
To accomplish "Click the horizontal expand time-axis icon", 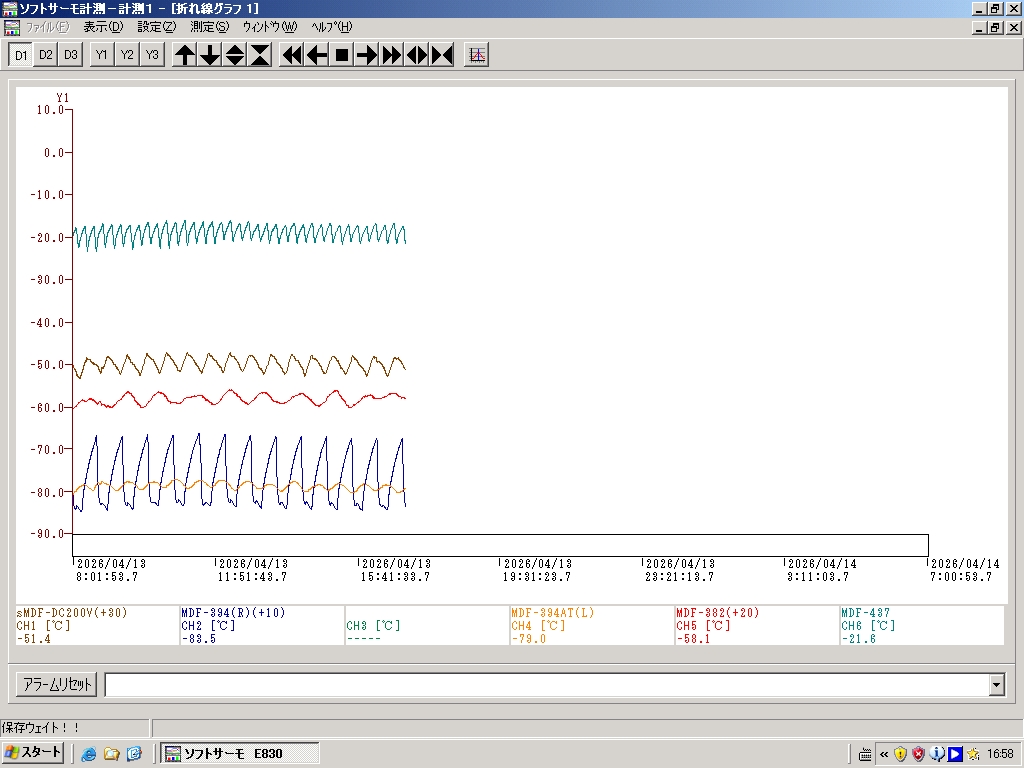I will [417, 55].
